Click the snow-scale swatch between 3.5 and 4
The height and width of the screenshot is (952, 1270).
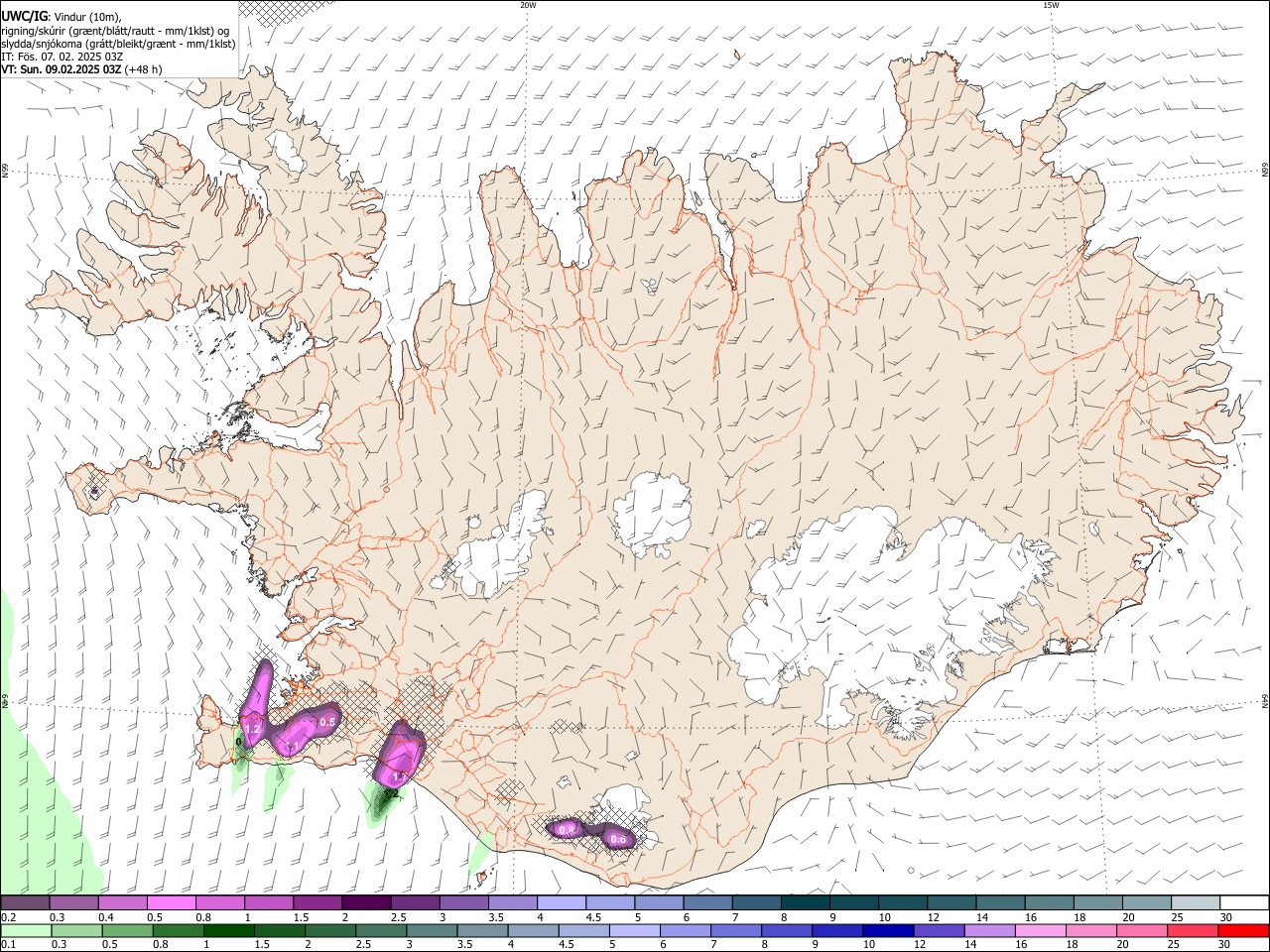(x=512, y=903)
